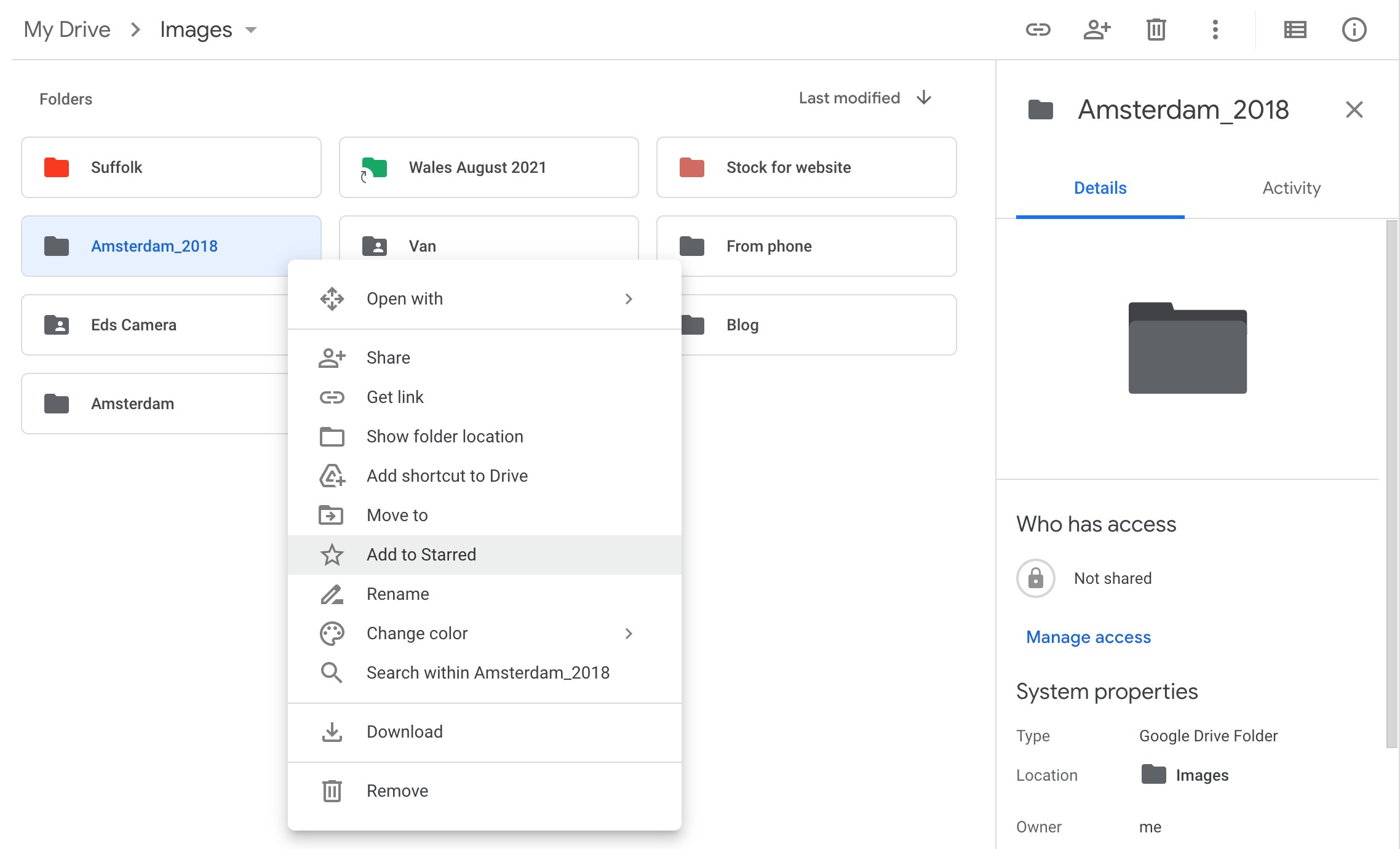Click the Wales August 2021 folder

489,167
